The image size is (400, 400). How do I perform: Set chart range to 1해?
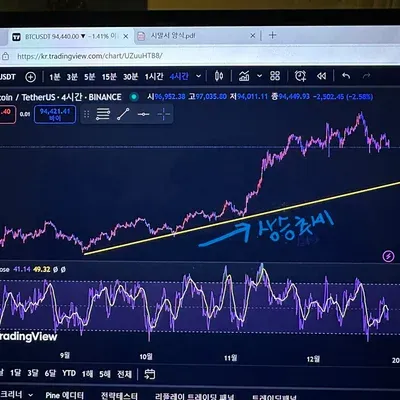coord(87,374)
